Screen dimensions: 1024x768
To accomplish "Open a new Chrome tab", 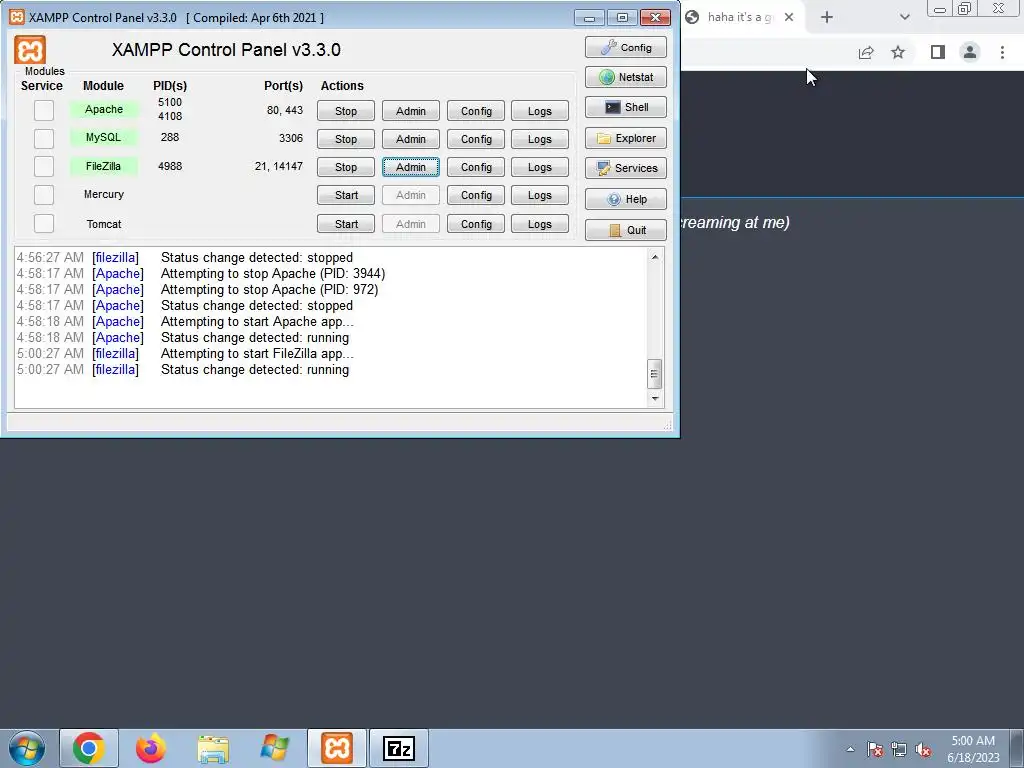I will [x=827, y=17].
